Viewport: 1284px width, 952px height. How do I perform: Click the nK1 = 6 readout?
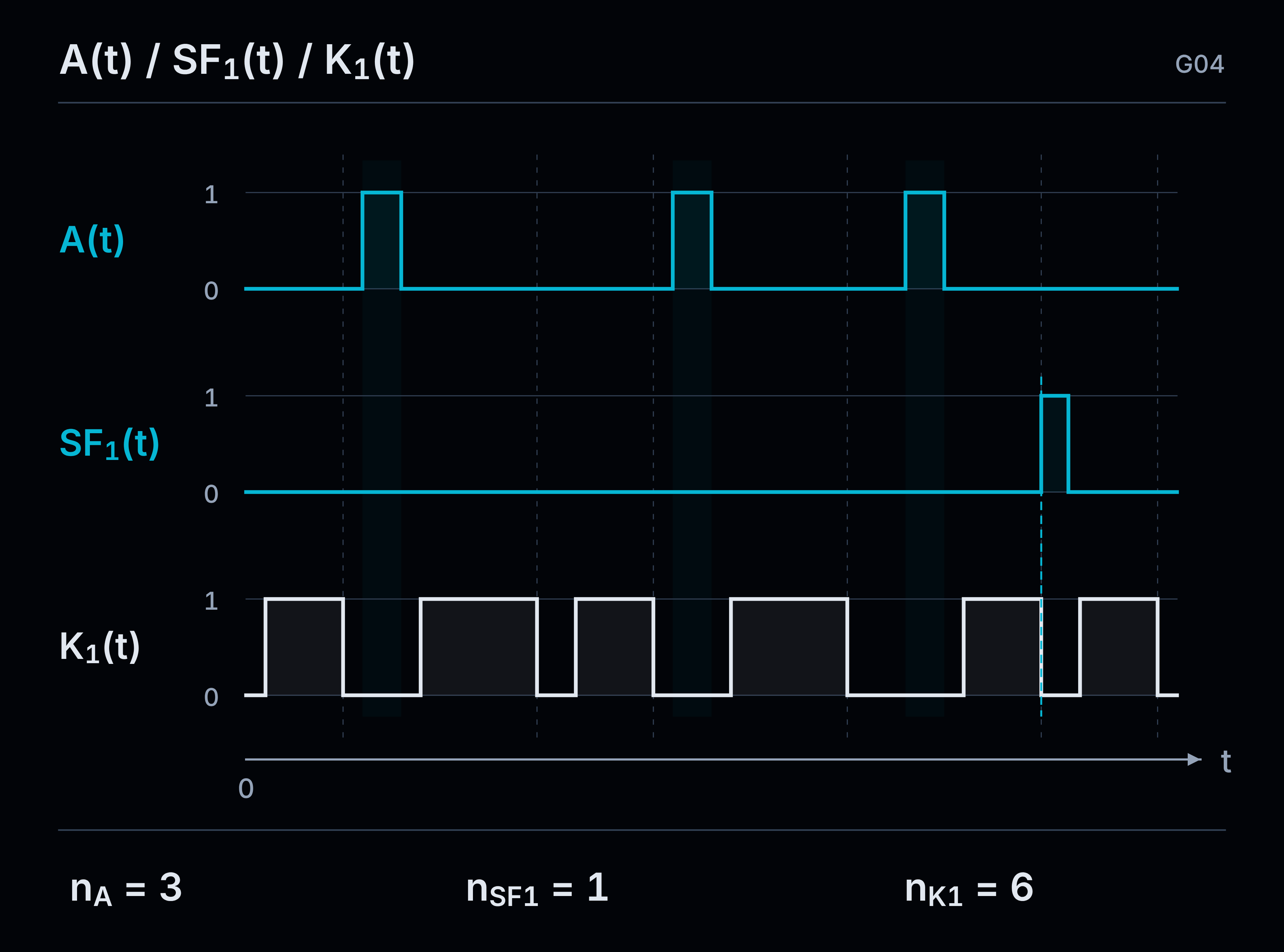point(969,889)
